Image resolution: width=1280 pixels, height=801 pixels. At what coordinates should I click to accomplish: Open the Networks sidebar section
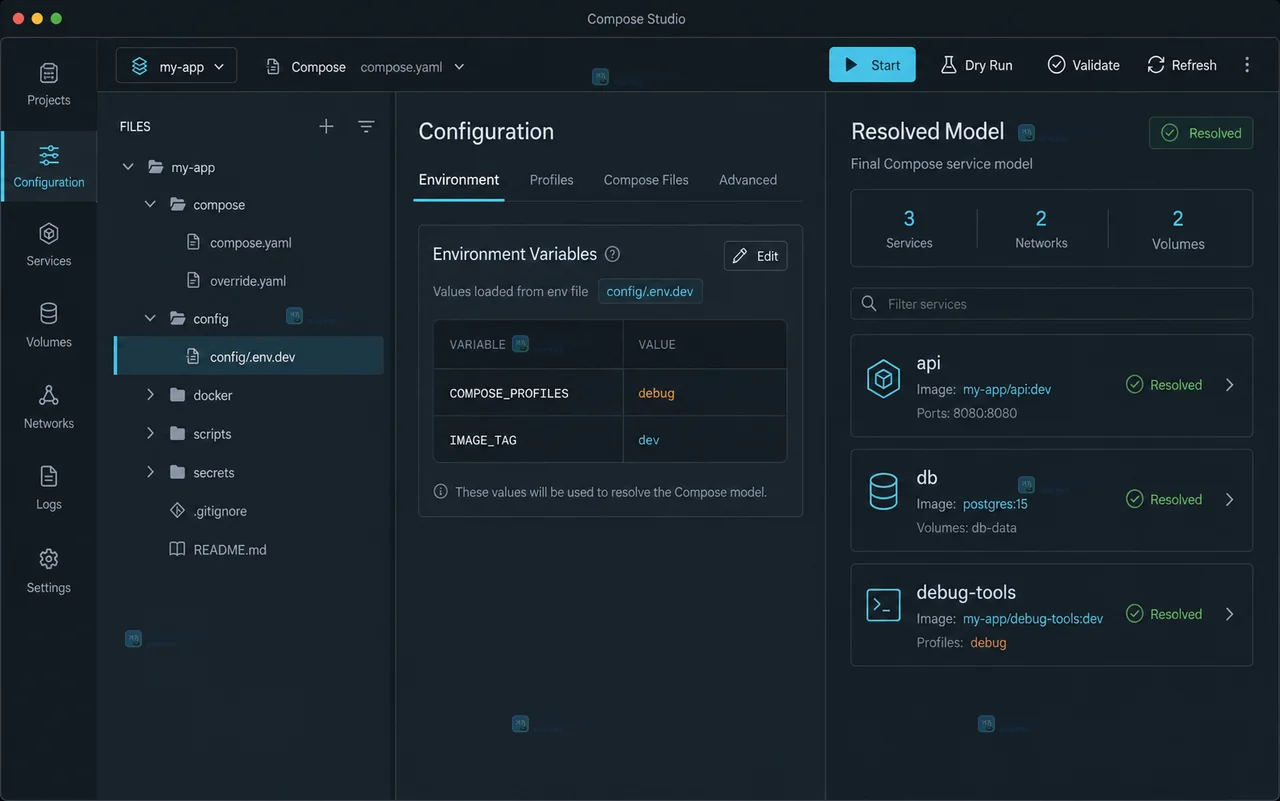(48, 407)
